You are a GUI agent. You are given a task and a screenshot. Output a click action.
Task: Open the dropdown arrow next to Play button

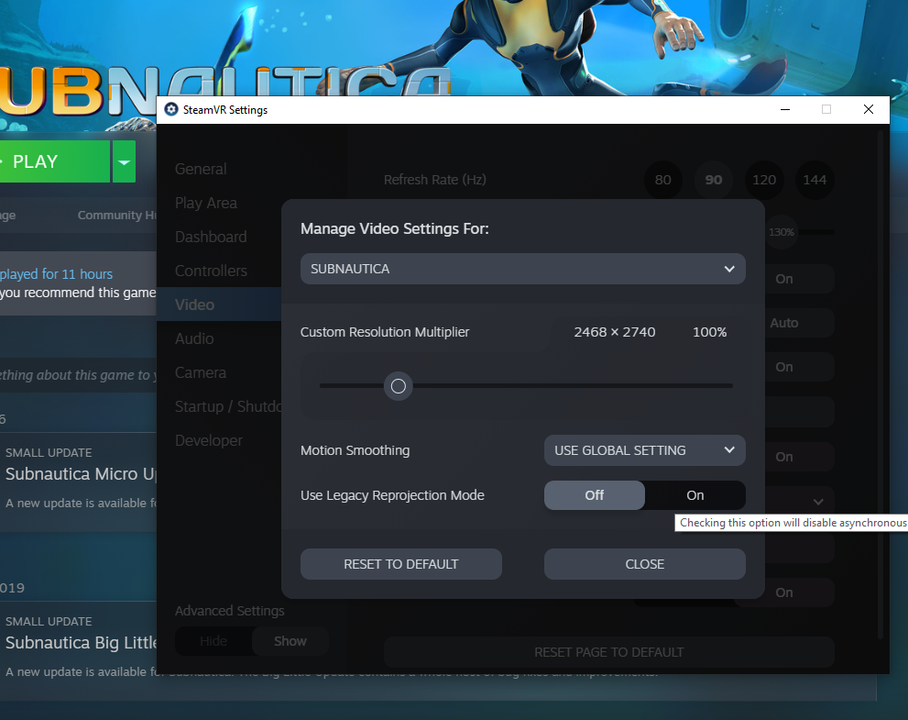124,162
